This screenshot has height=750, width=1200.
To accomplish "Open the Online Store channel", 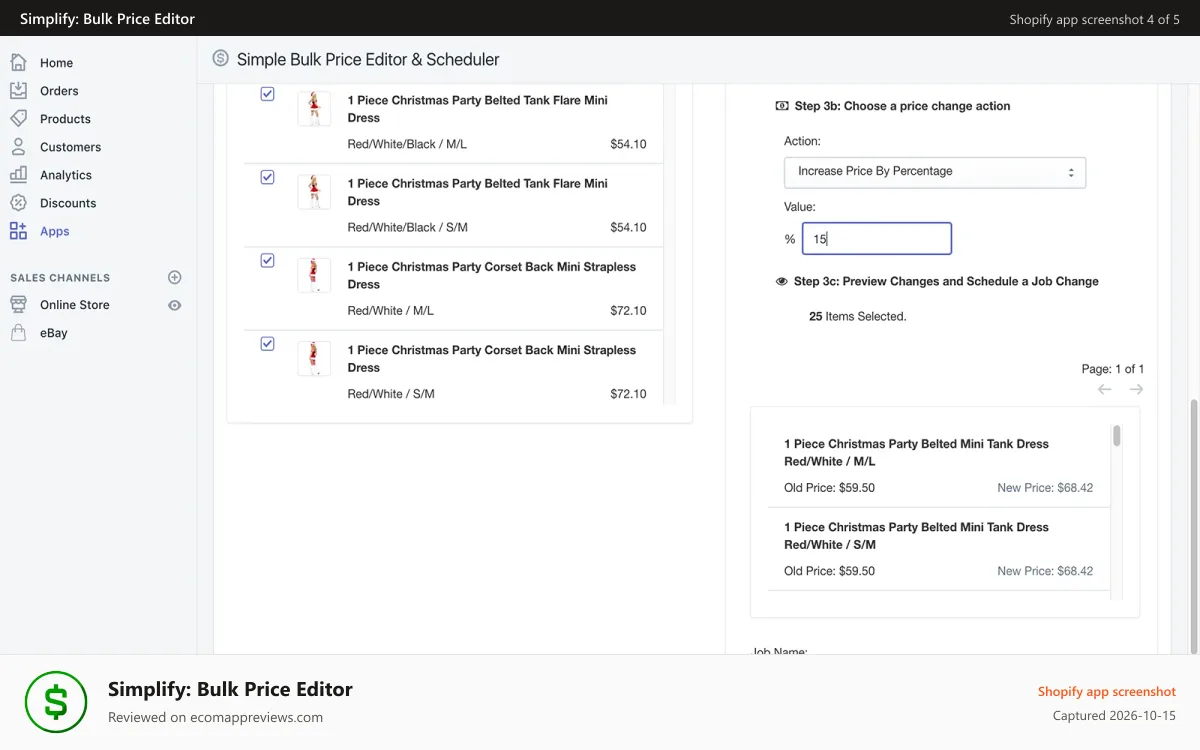I will point(75,305).
